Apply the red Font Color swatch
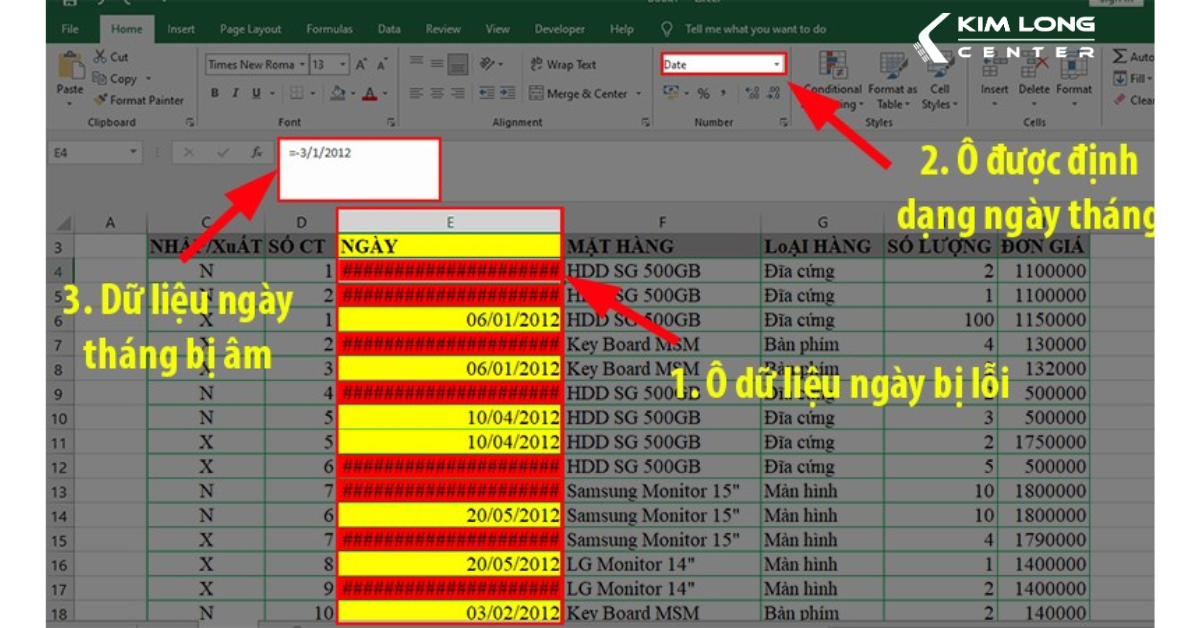The height and width of the screenshot is (628, 1200). (369, 93)
